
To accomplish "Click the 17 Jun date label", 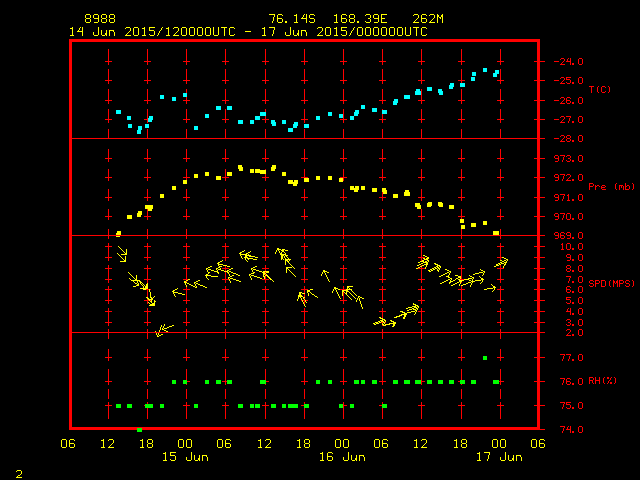I will 499,457.
